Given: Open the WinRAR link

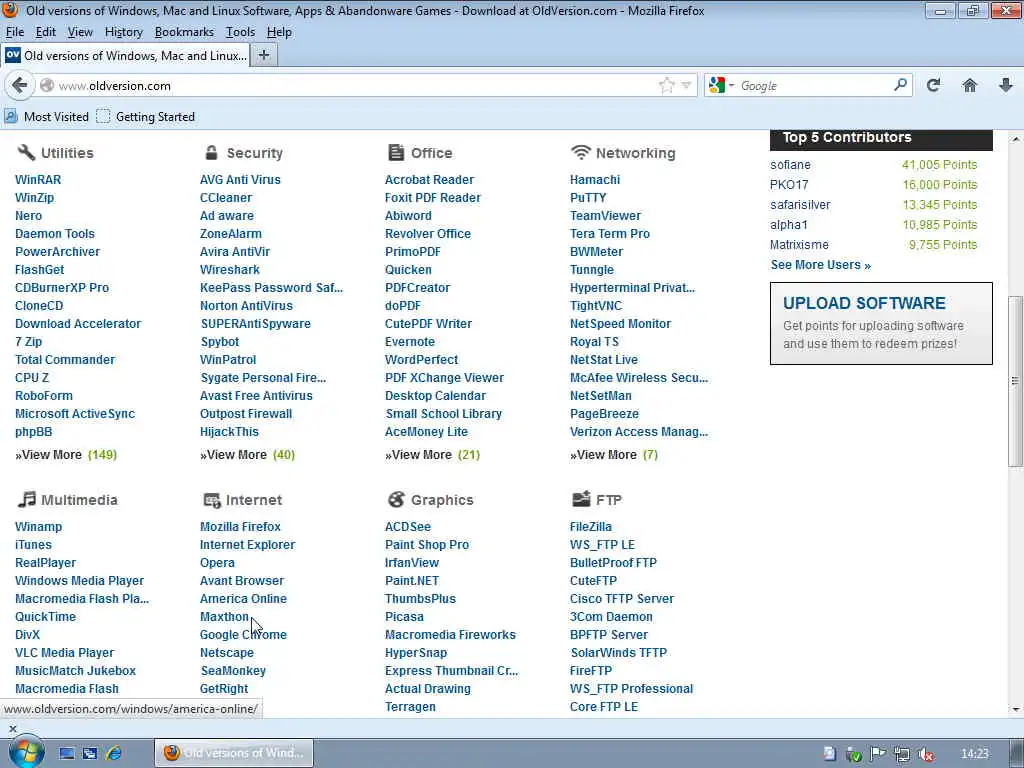Looking at the screenshot, I should [38, 180].
